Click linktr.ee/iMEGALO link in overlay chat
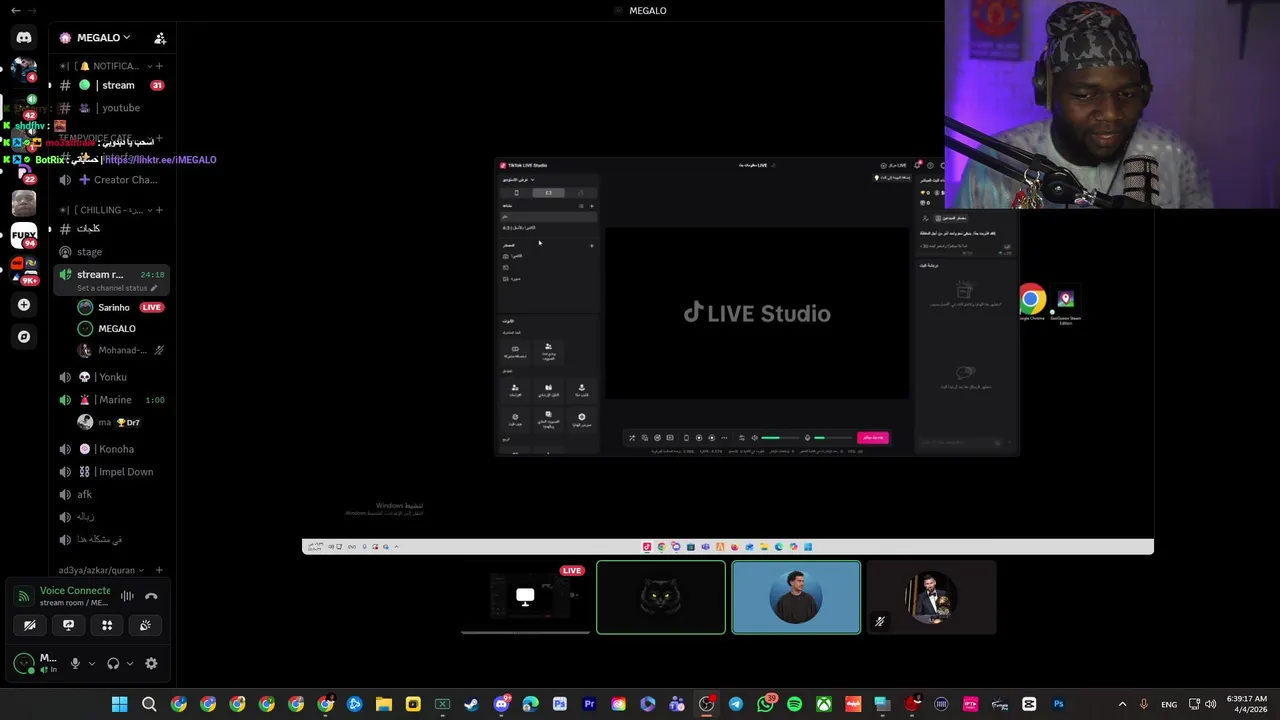The width and height of the screenshot is (1280, 720). point(160,160)
